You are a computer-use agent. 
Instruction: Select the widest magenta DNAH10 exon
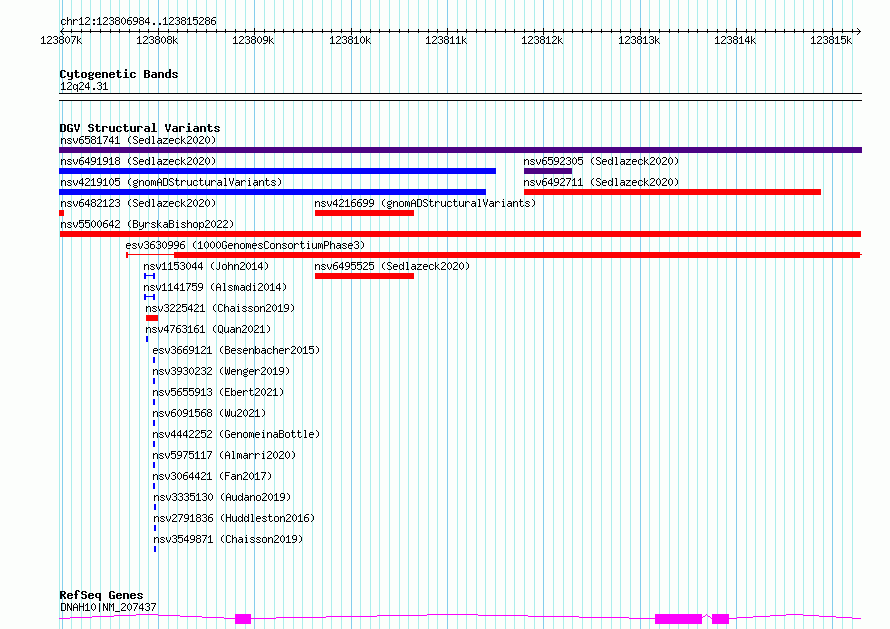click(x=678, y=619)
